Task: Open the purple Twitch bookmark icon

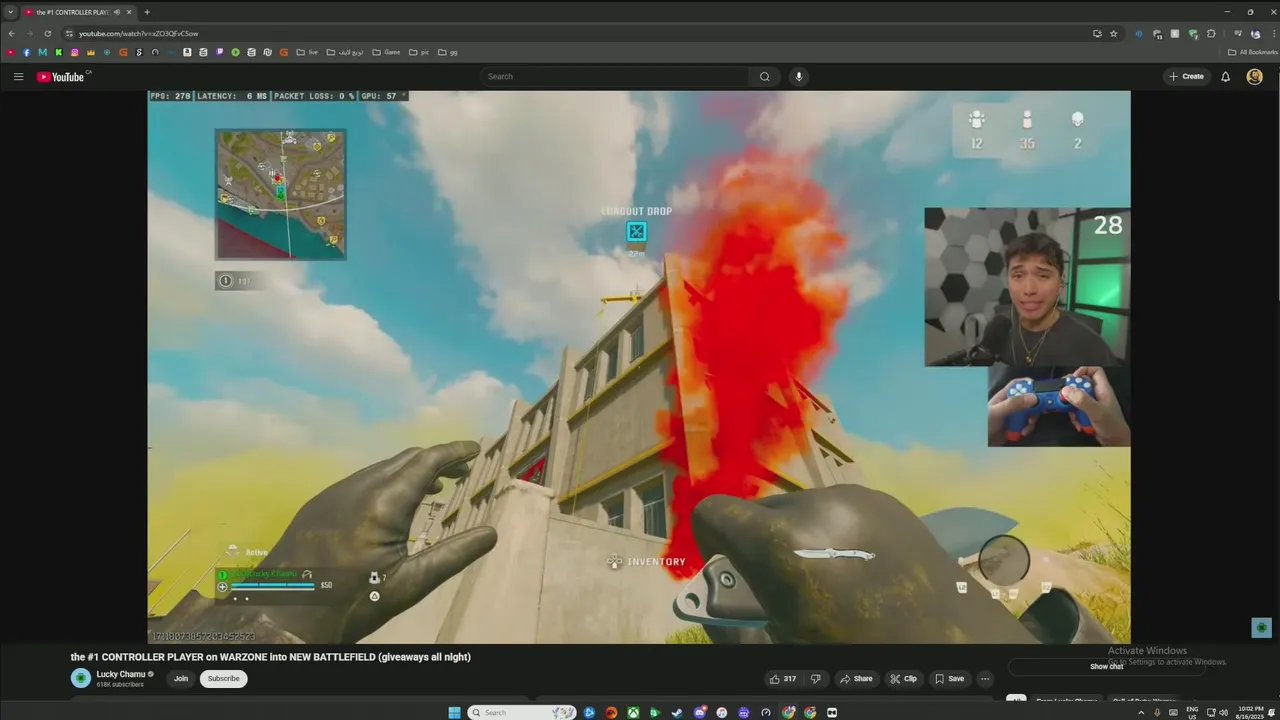Action: pyautogui.click(x=219, y=52)
